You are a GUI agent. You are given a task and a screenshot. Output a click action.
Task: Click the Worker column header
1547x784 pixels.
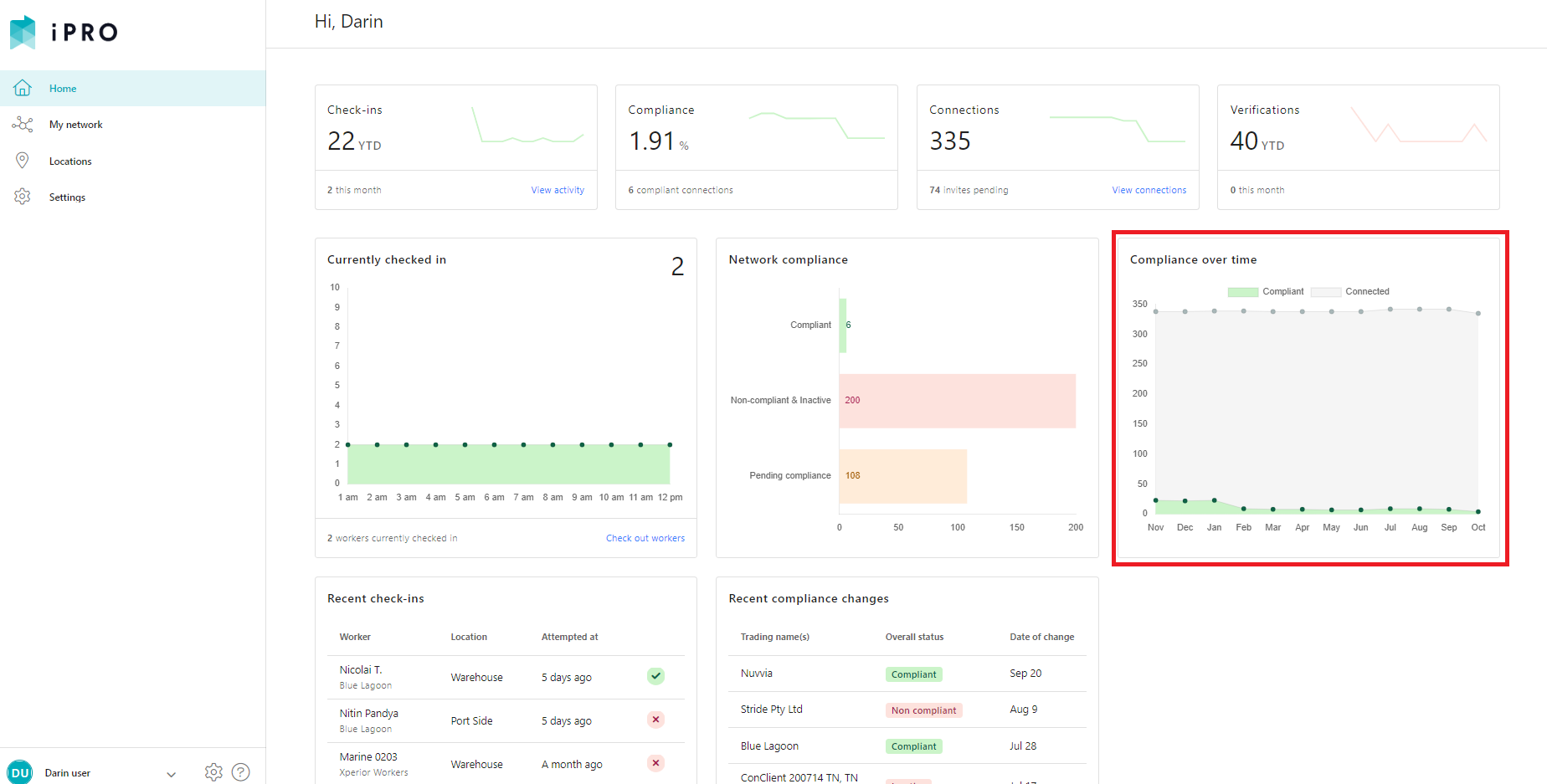point(355,638)
